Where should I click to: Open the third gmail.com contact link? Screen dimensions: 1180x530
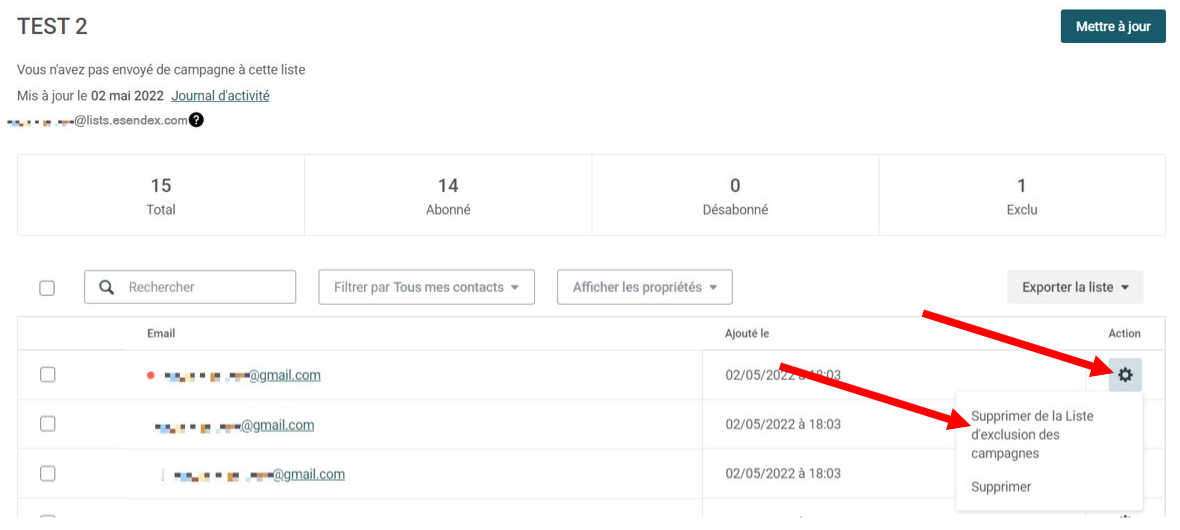259,474
